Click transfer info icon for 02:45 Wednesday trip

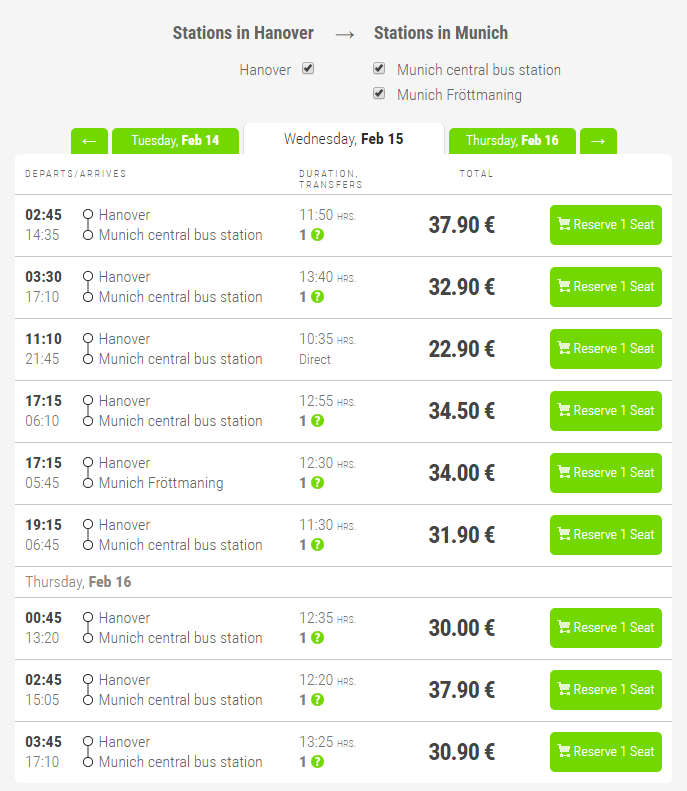point(317,235)
